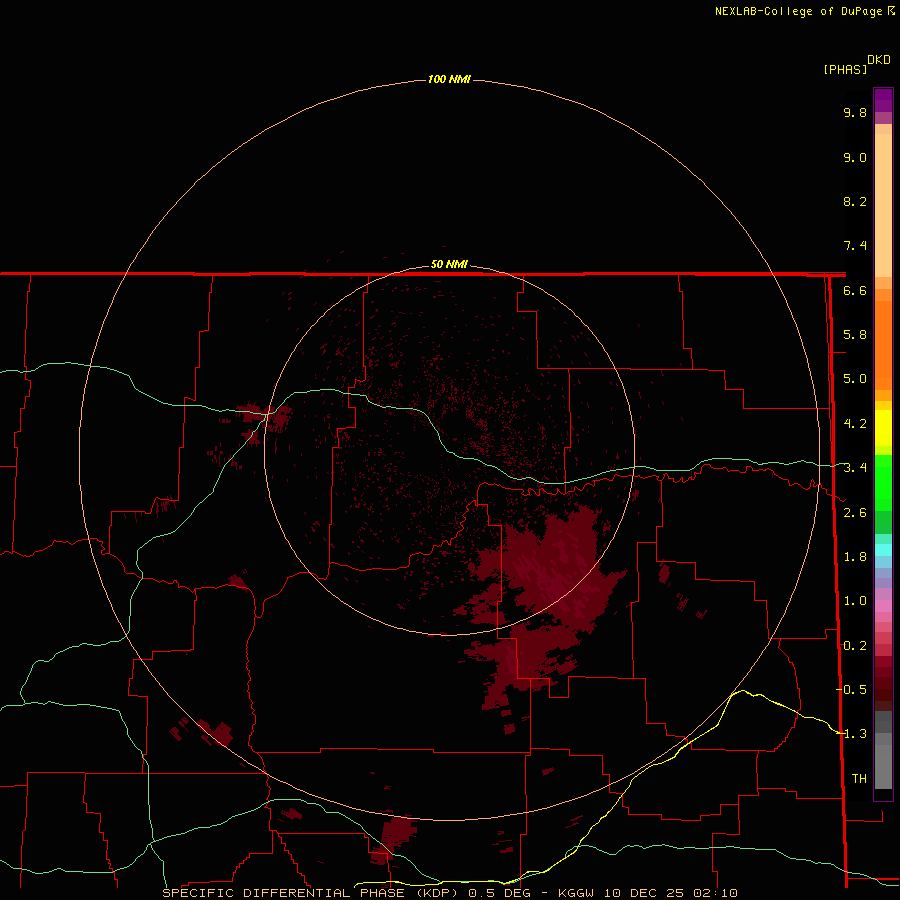
Task: Click the 5.8 scale value
Action: point(855,335)
